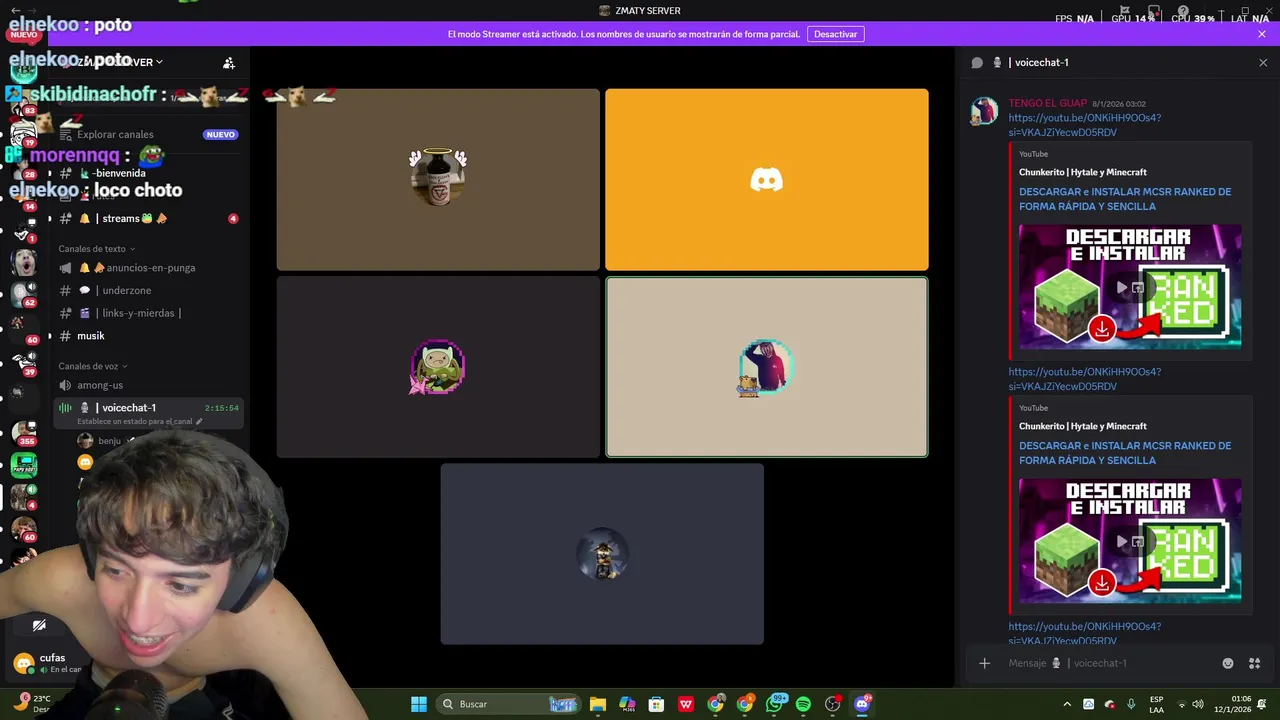The width and height of the screenshot is (1280, 720).
Task: Open WPS Office from taskbar
Action: [686, 704]
